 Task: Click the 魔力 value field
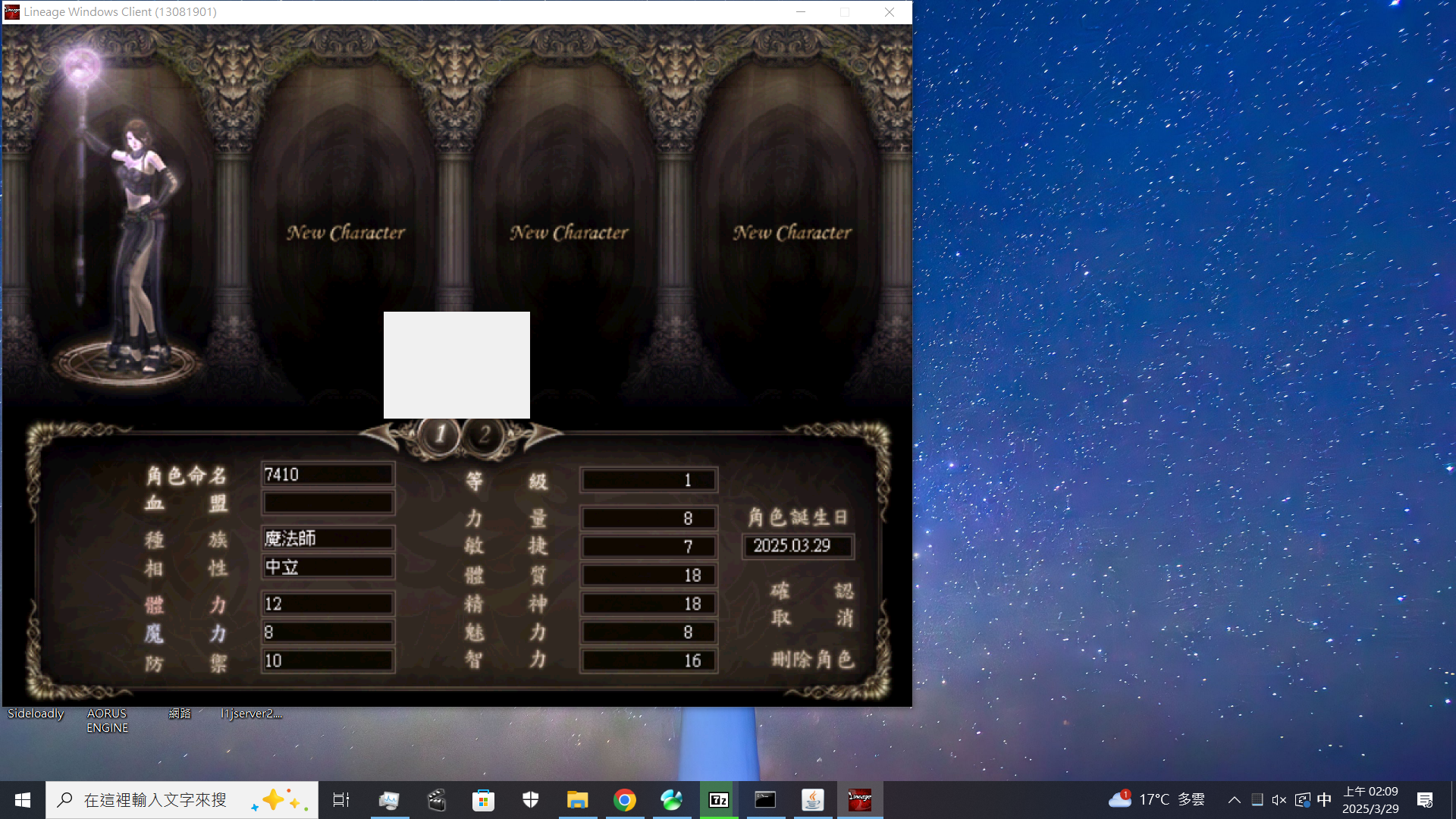328,632
